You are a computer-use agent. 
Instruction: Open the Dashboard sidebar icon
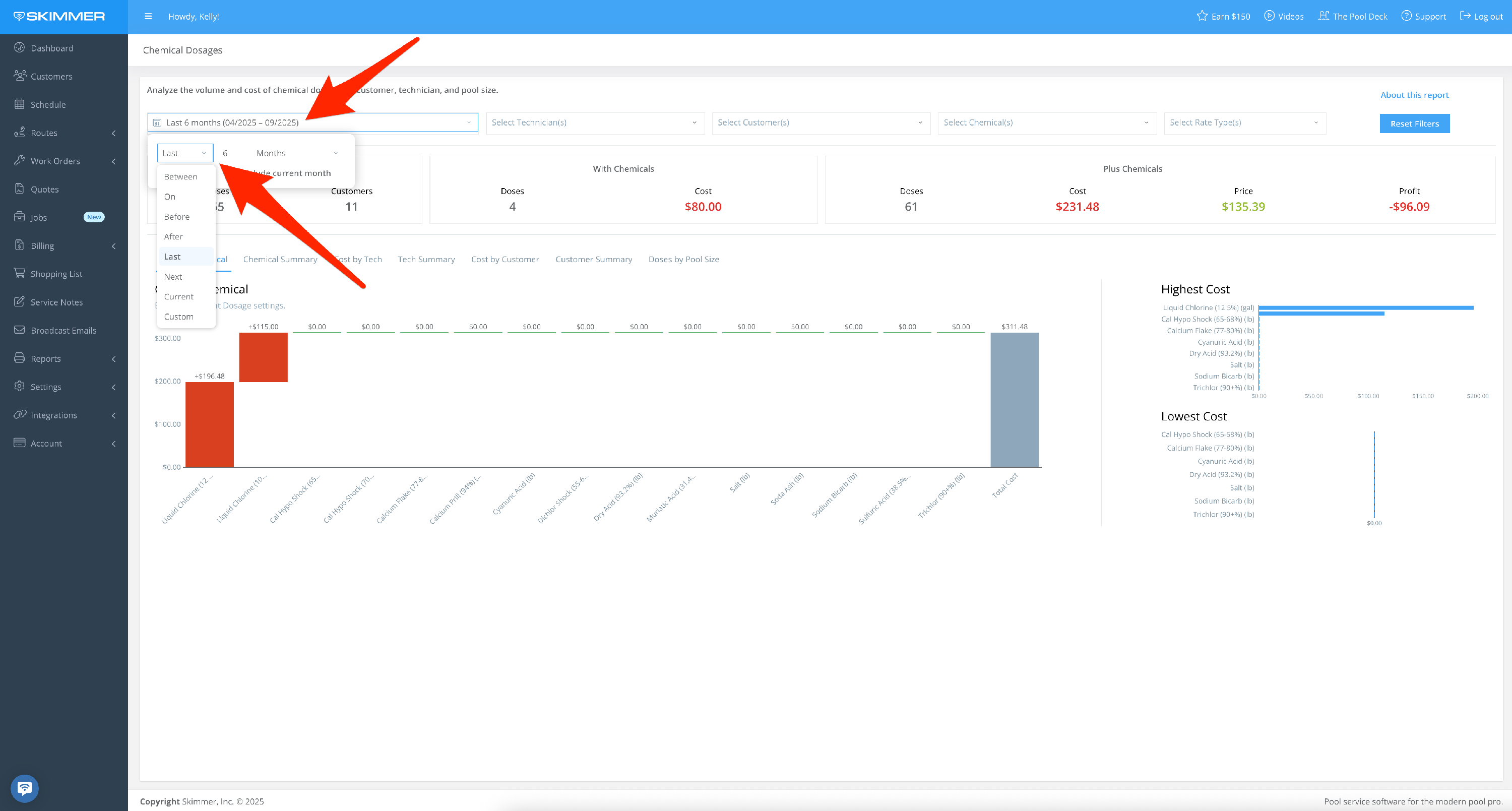coord(19,47)
